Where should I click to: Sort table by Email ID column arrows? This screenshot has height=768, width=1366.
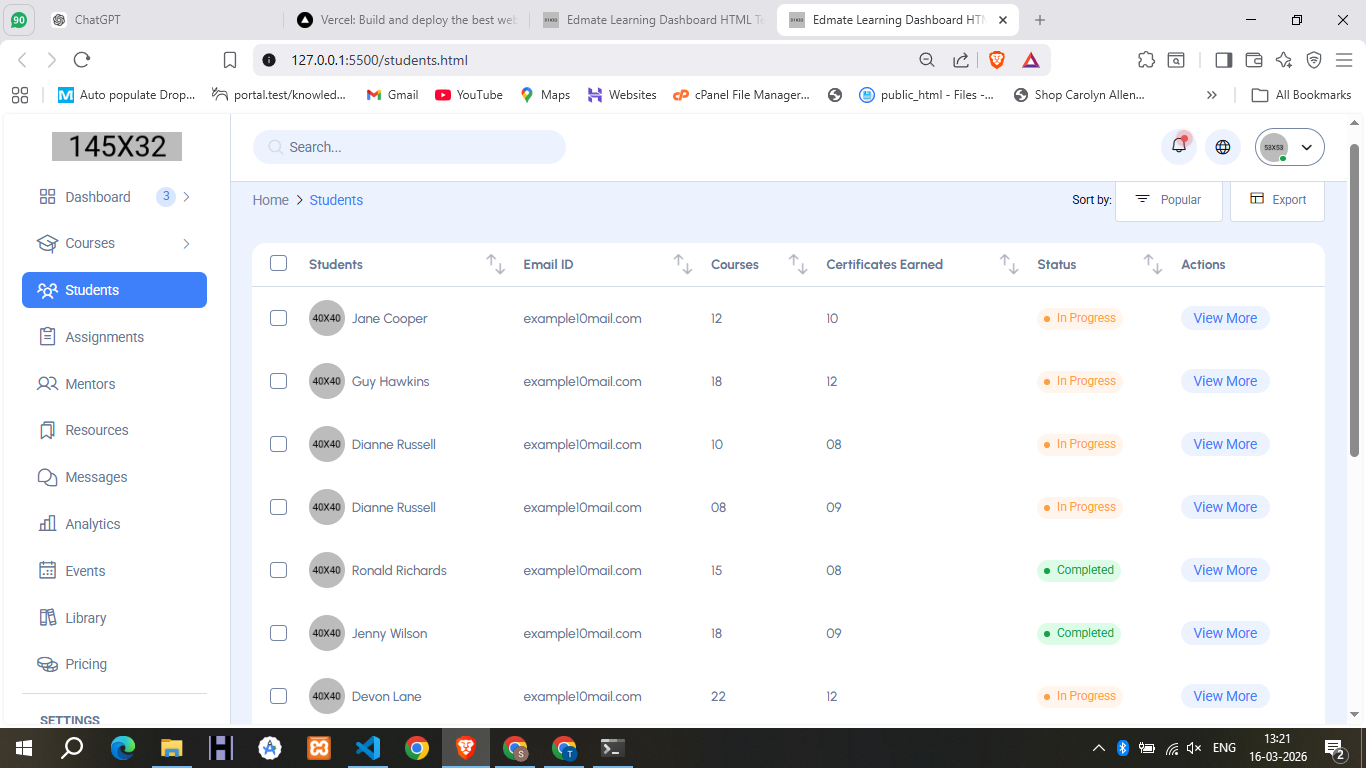point(682,265)
